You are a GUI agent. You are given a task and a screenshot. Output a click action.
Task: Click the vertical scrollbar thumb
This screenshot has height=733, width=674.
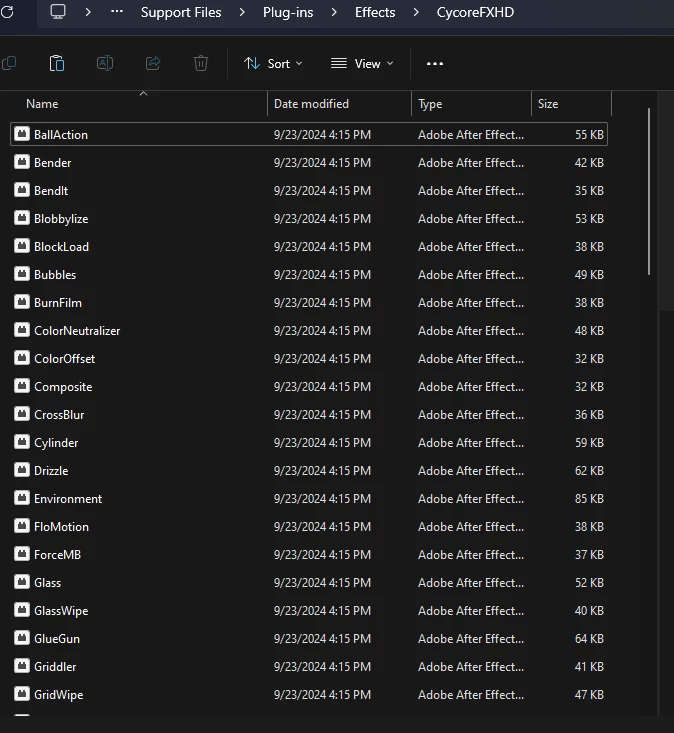click(x=649, y=192)
